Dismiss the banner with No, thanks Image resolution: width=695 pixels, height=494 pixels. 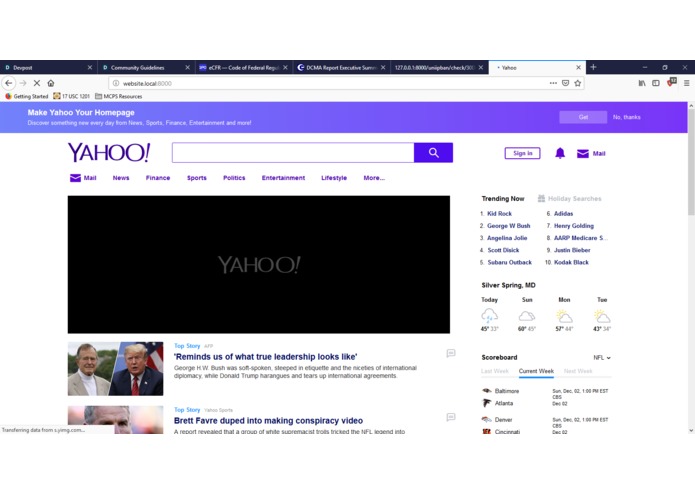tap(627, 117)
